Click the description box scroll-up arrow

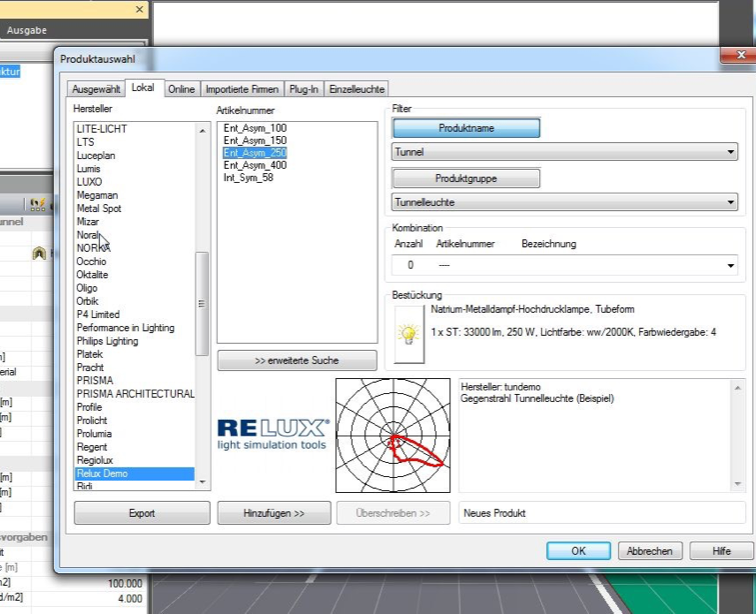(737, 388)
